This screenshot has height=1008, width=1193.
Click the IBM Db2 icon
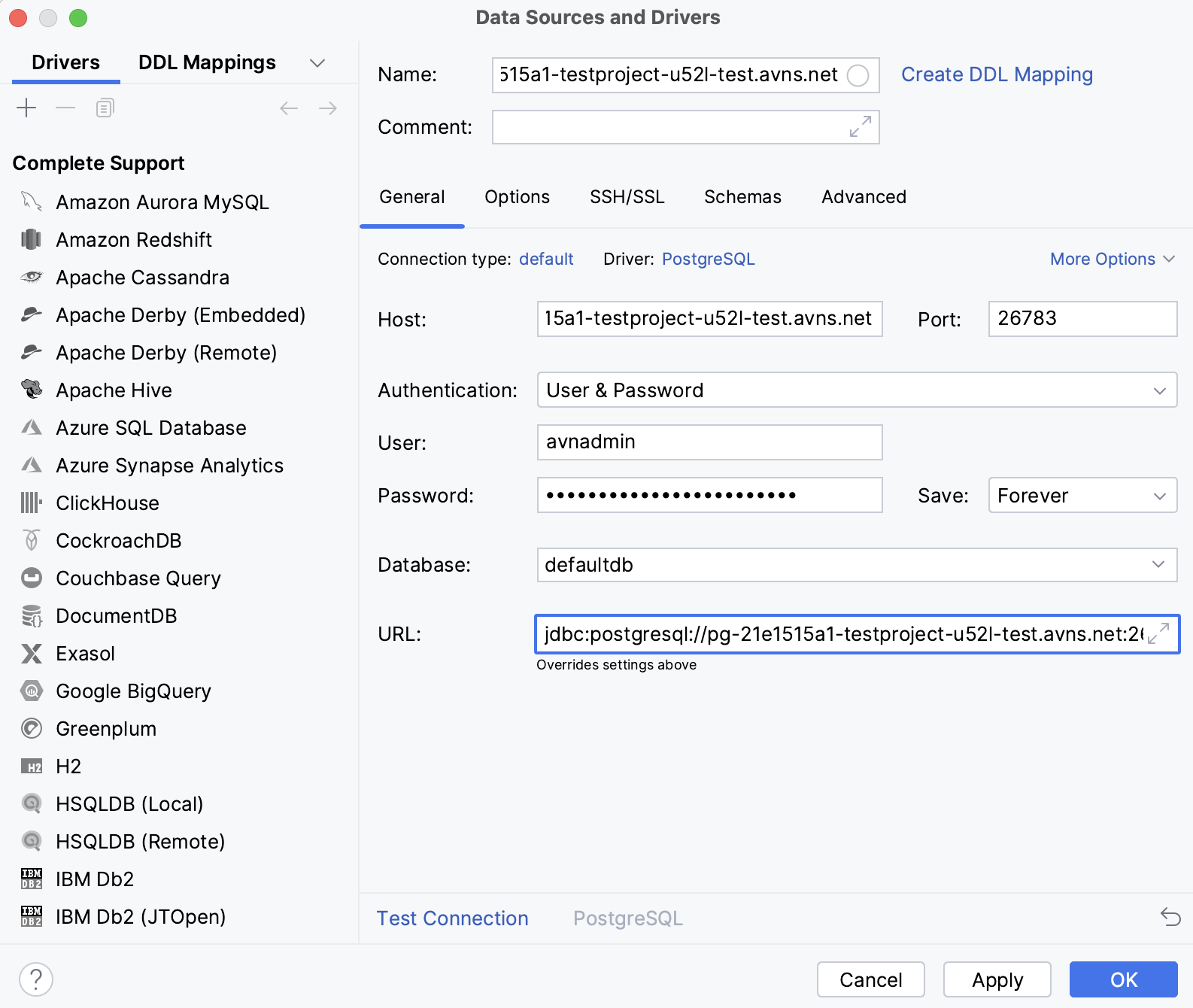[x=32, y=879]
